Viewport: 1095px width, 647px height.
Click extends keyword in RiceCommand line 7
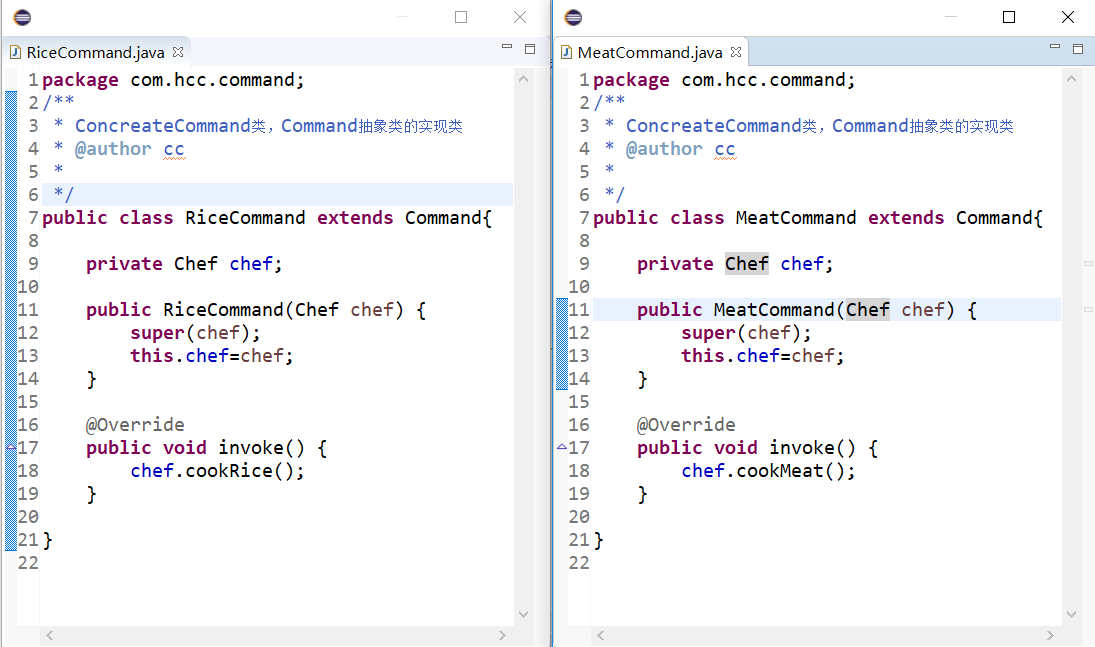pyautogui.click(x=355, y=218)
